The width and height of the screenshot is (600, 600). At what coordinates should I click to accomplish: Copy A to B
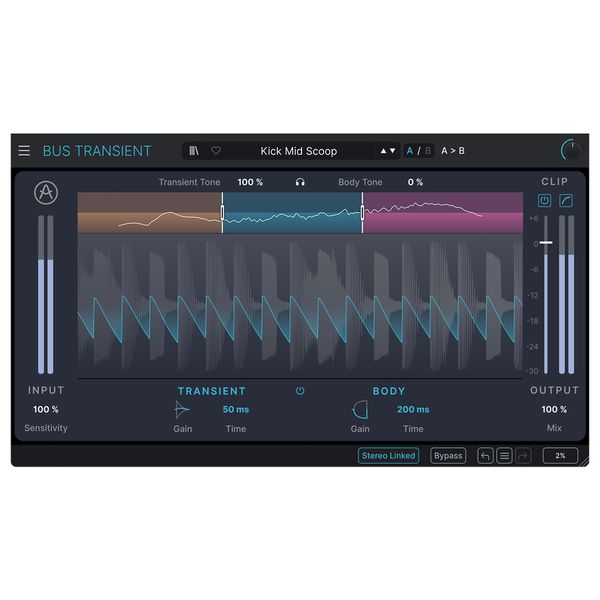pos(453,151)
